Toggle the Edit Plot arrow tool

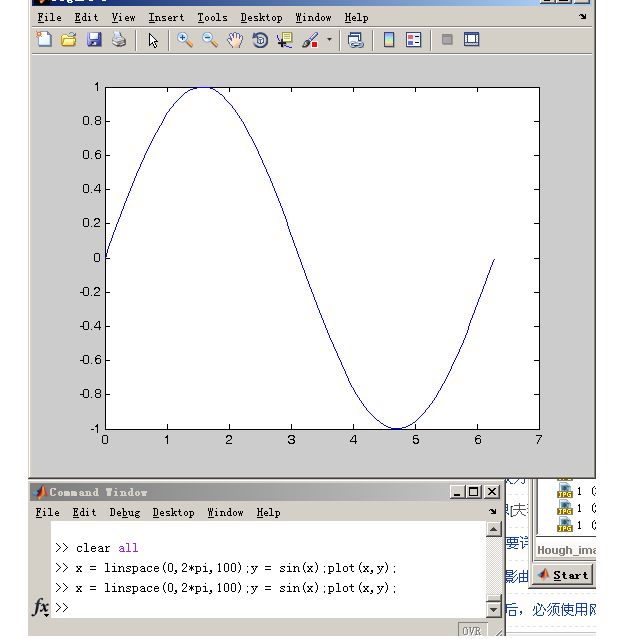click(x=153, y=40)
